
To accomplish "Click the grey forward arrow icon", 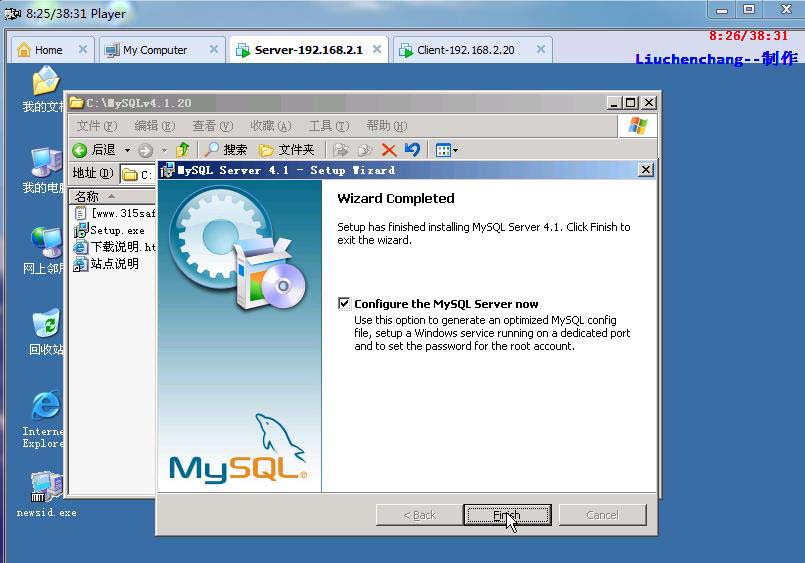I will [x=146, y=150].
